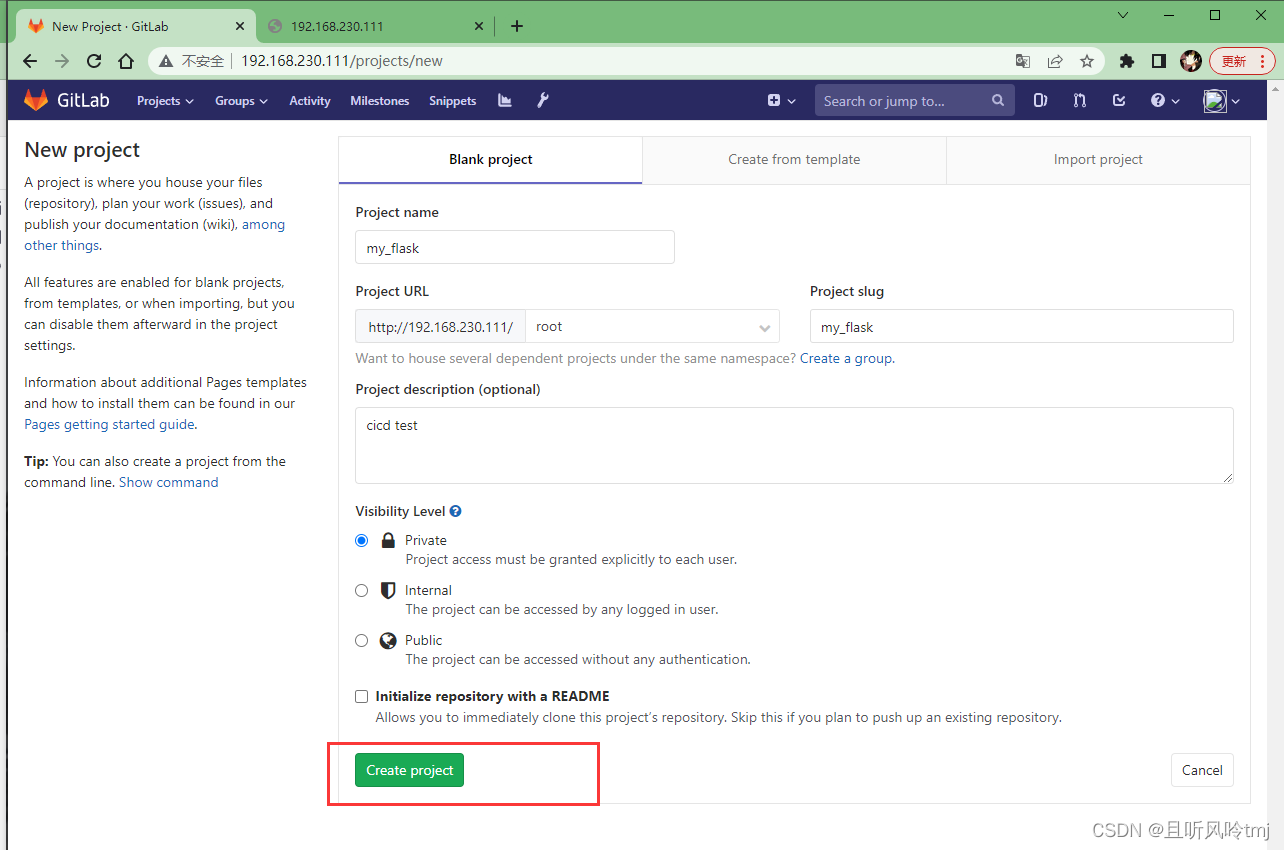Close the 192.168.230.111 tab

479,26
